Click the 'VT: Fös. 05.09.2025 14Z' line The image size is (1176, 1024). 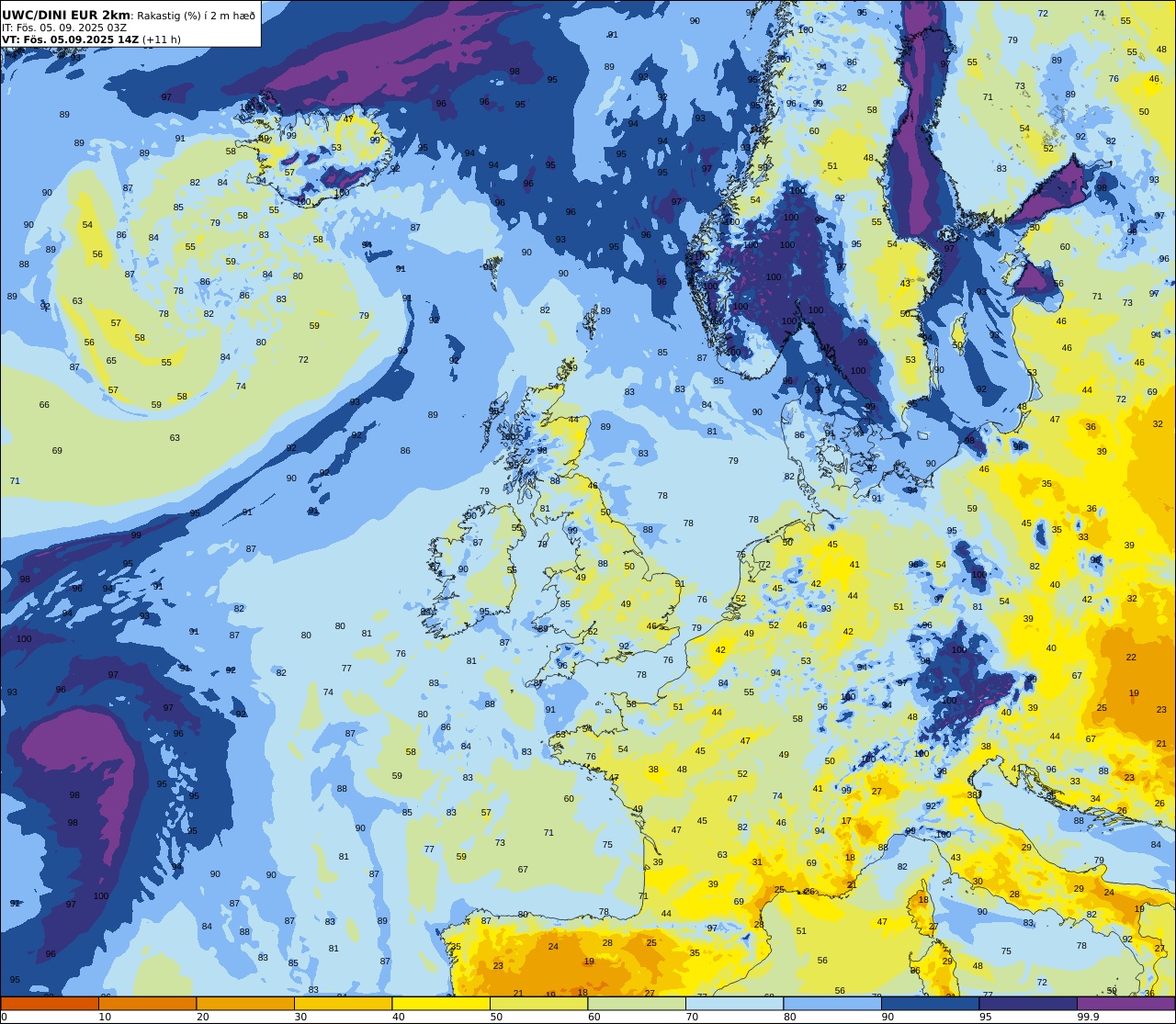pyautogui.click(x=70, y=39)
